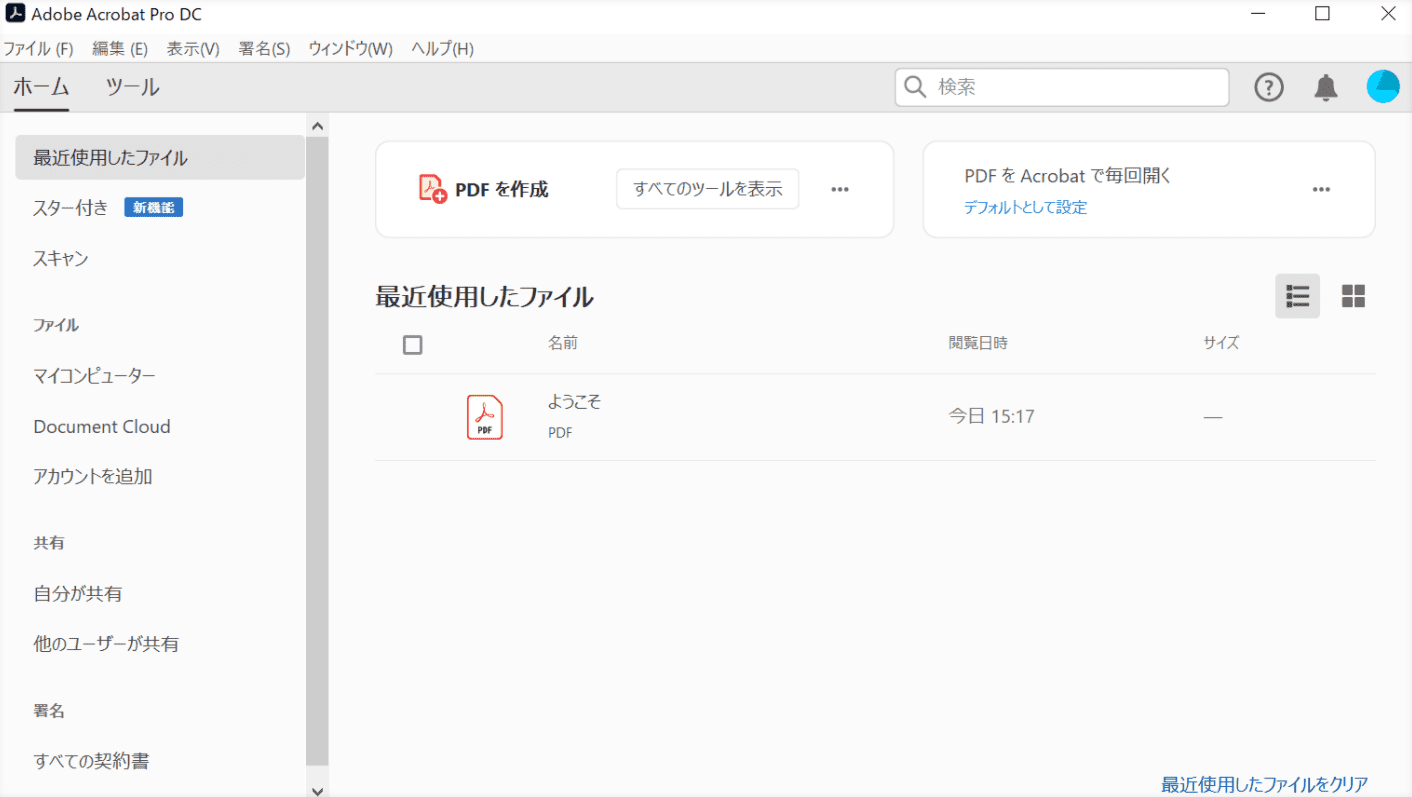Sort by the サイズ column header
Viewport: 1412px width, 797px height.
pos(1221,343)
